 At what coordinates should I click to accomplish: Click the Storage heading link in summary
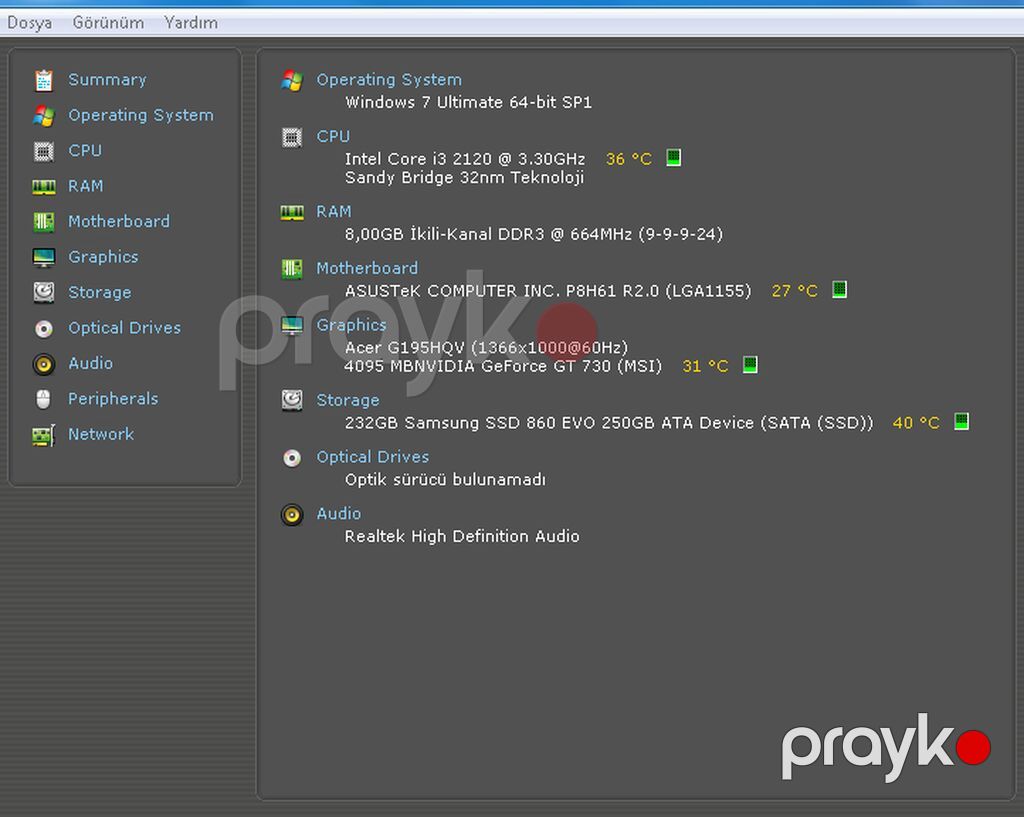[347, 400]
